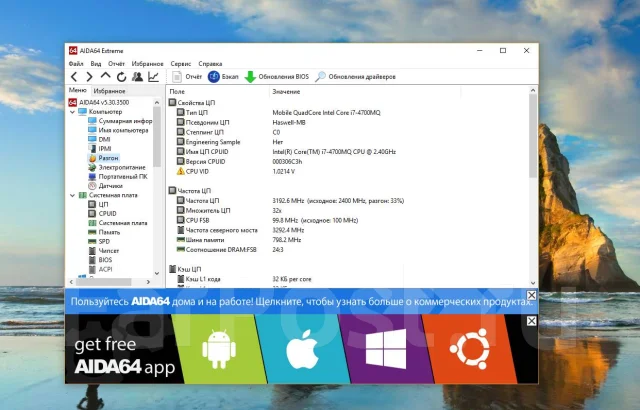Collapse the Системная плата tree branch
Image resolution: width=640 pixels, height=410 pixels.
[x=73, y=195]
